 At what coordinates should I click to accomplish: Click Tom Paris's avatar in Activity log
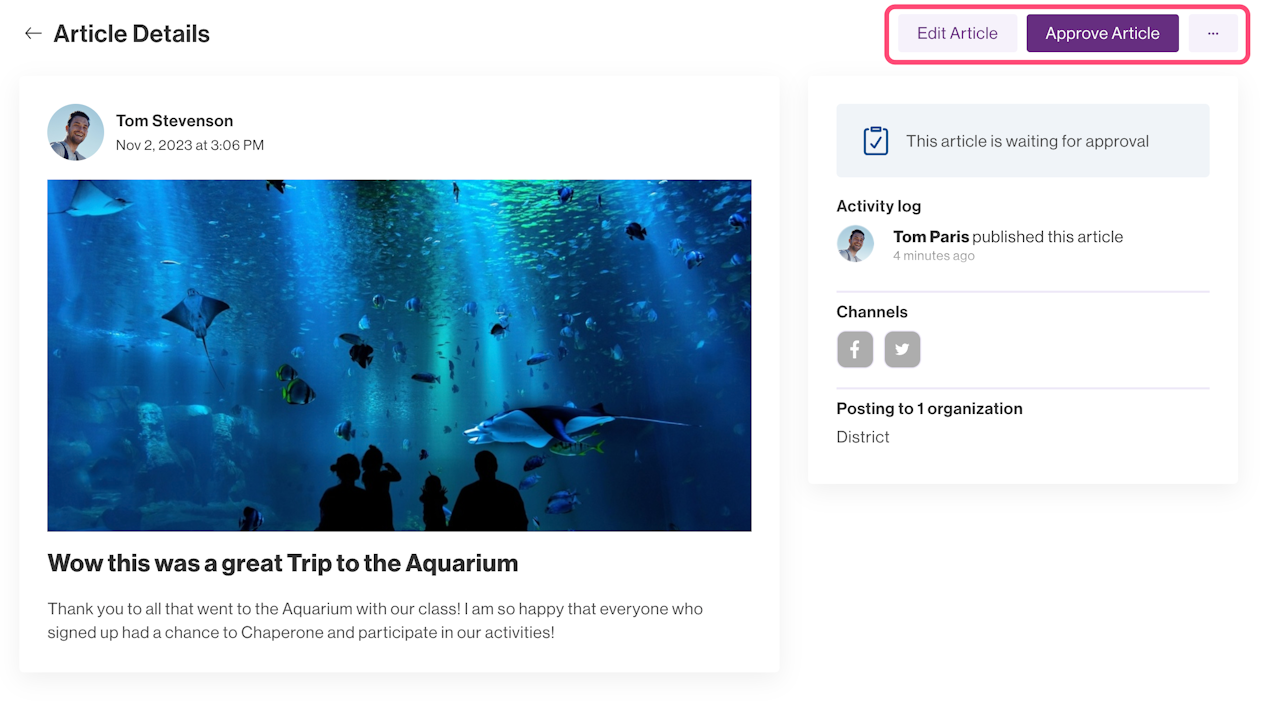pyautogui.click(x=855, y=244)
